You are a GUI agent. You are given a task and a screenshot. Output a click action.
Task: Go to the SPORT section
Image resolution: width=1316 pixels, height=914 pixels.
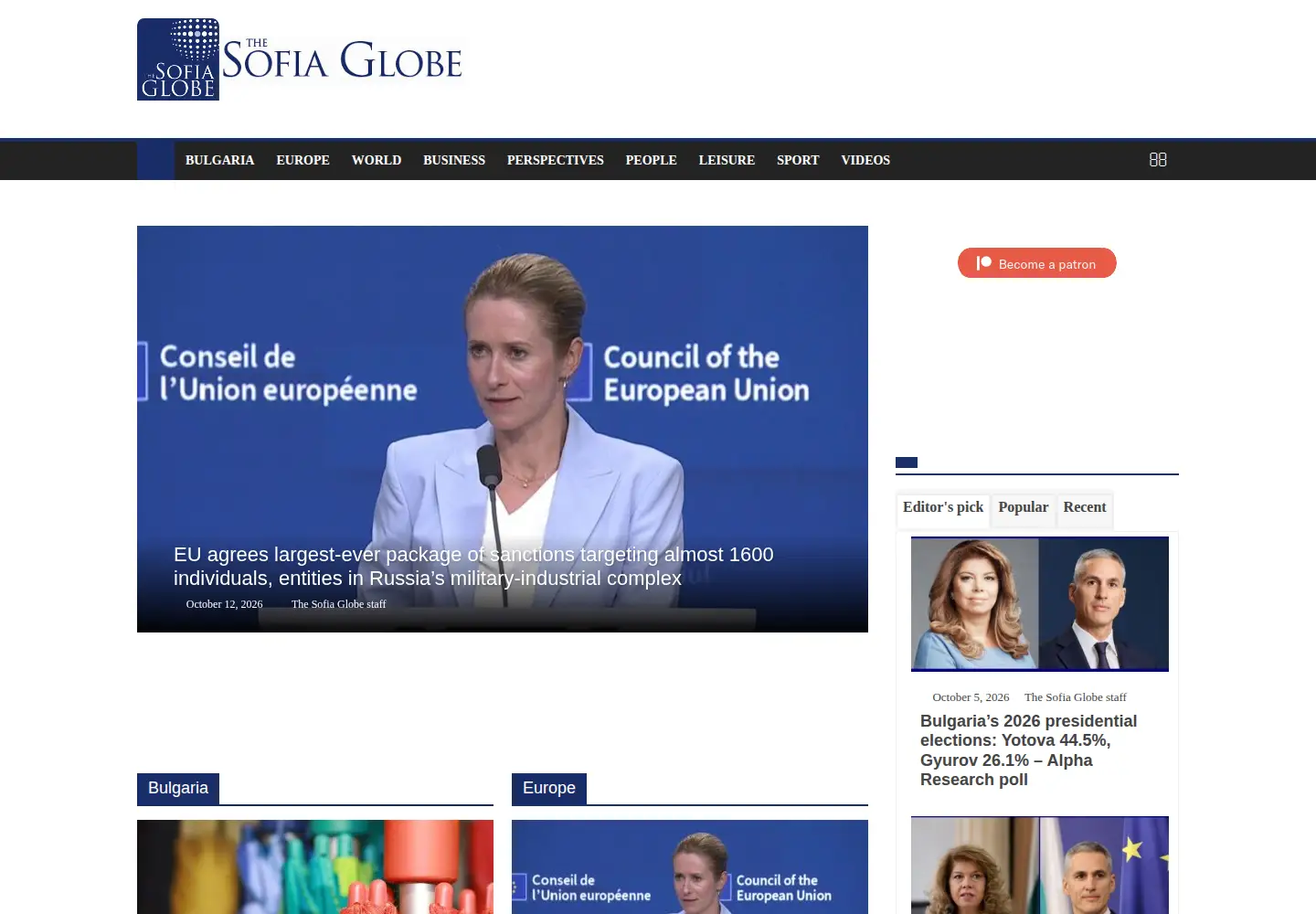pyautogui.click(x=798, y=160)
